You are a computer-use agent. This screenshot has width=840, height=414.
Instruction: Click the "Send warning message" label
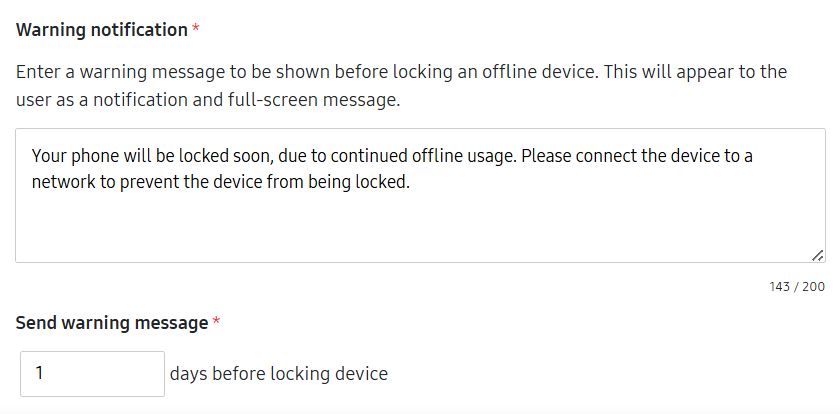pos(112,323)
